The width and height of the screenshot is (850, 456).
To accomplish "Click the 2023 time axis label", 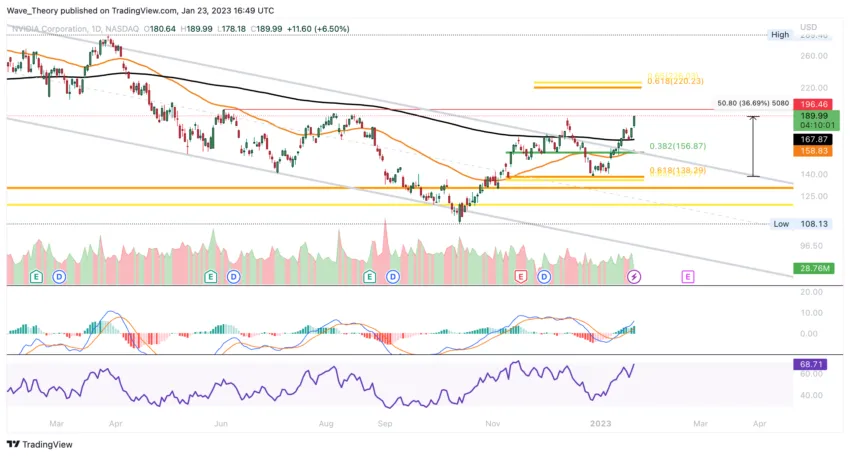I will pos(600,423).
